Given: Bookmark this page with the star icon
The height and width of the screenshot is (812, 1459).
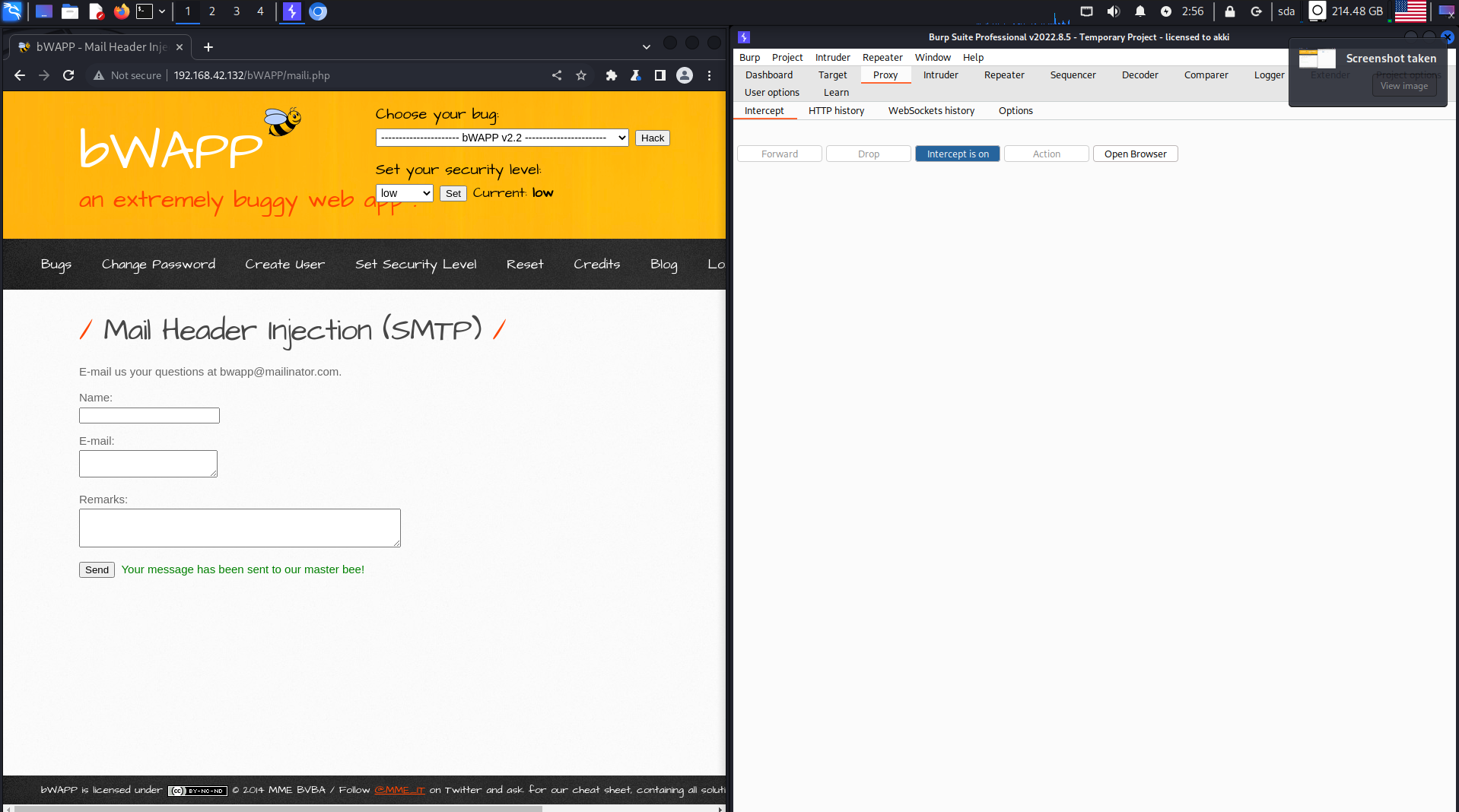Looking at the screenshot, I should [581, 75].
